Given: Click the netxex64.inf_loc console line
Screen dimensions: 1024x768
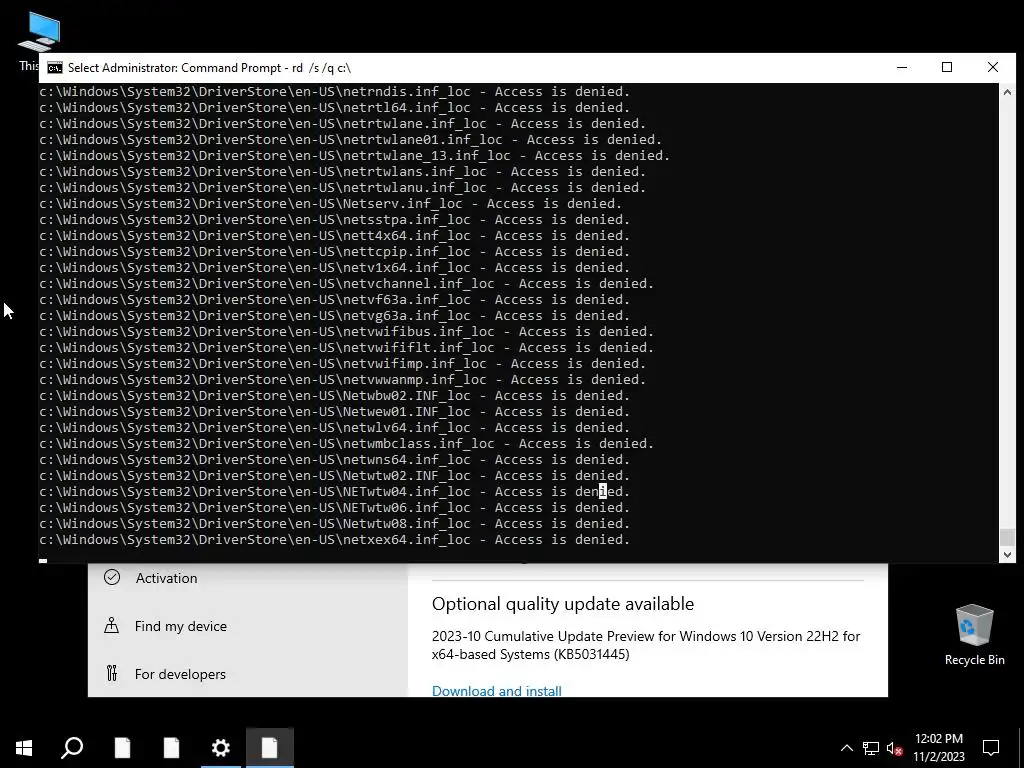Looking at the screenshot, I should point(334,539).
